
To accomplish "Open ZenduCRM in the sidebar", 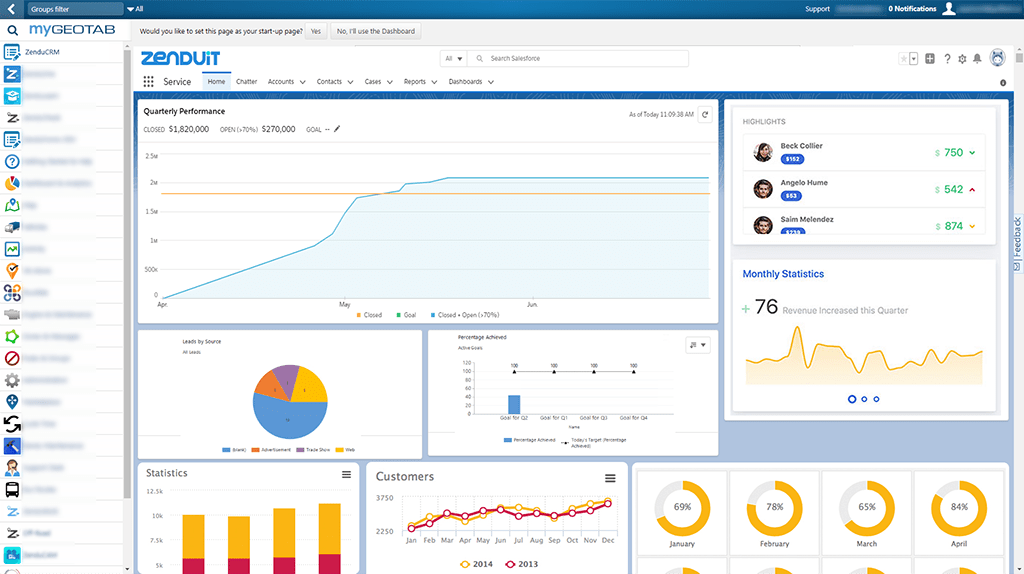I will [42, 52].
